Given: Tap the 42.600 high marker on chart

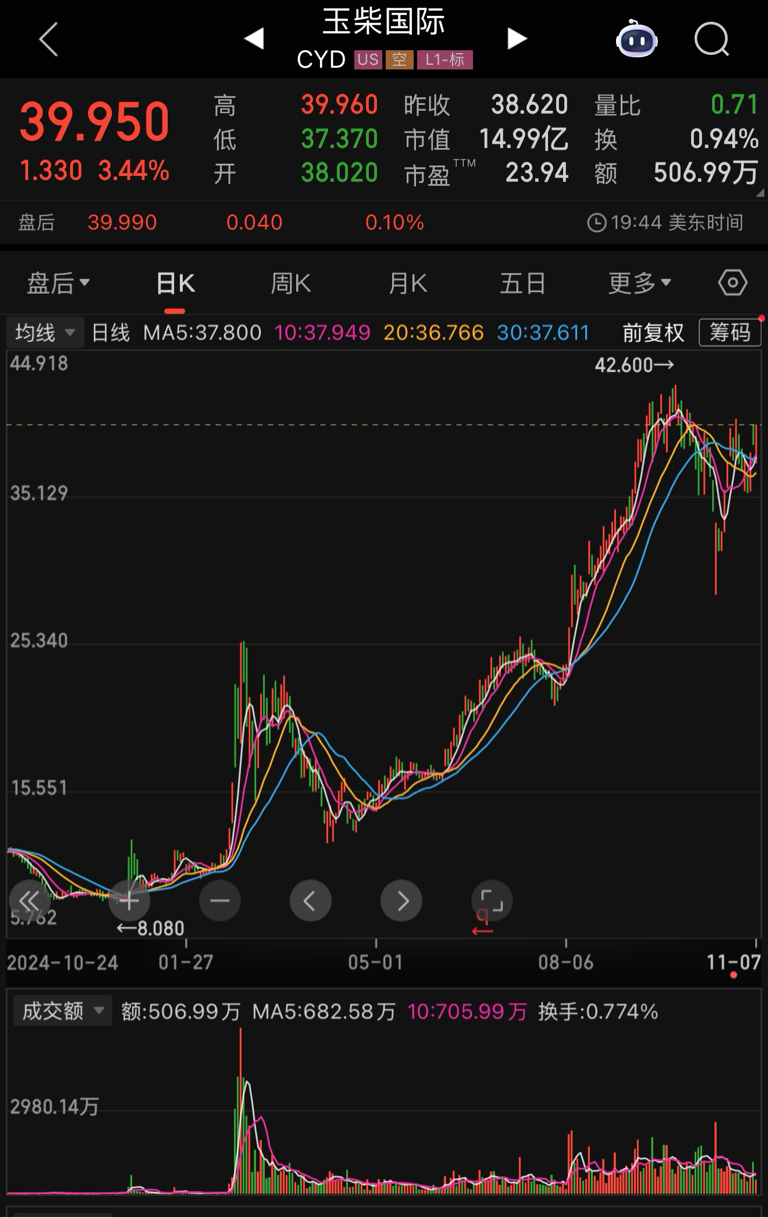Looking at the screenshot, I should click(634, 366).
